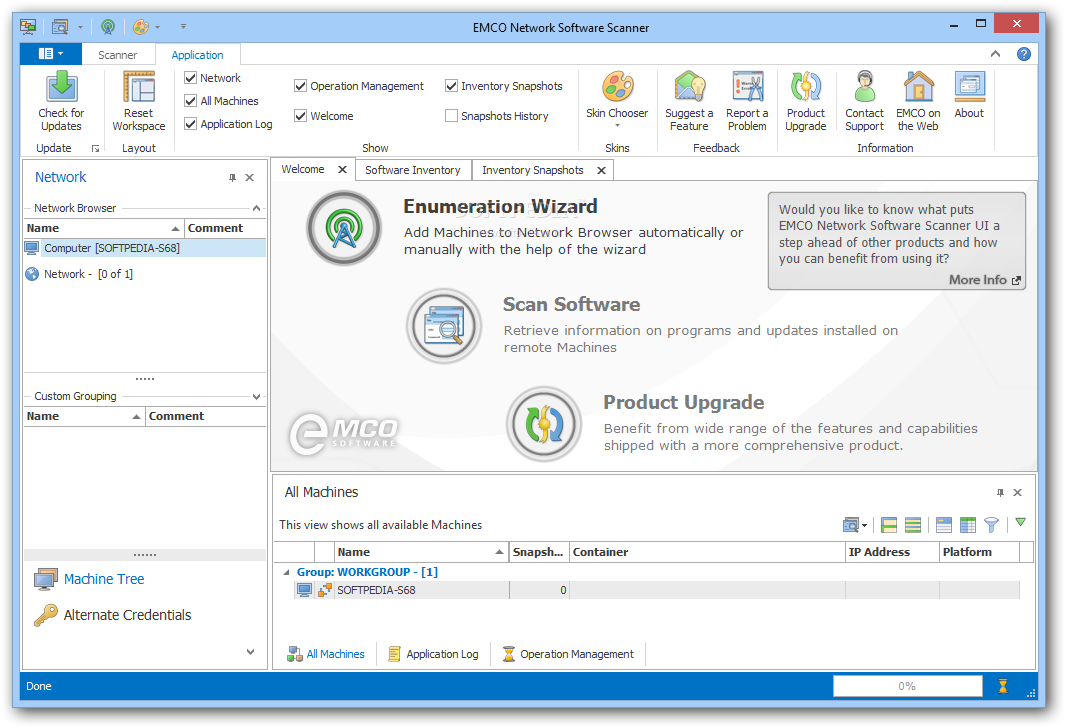Toggle the Operation Management checkbox

click(300, 86)
